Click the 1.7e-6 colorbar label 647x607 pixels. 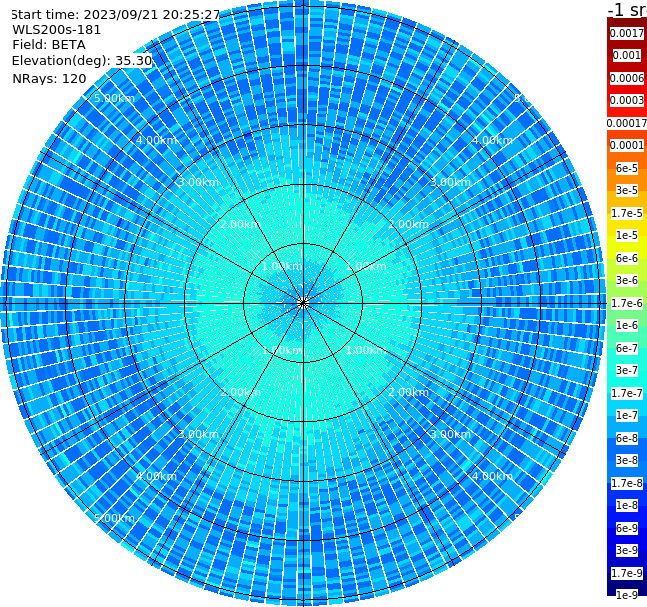tap(627, 303)
